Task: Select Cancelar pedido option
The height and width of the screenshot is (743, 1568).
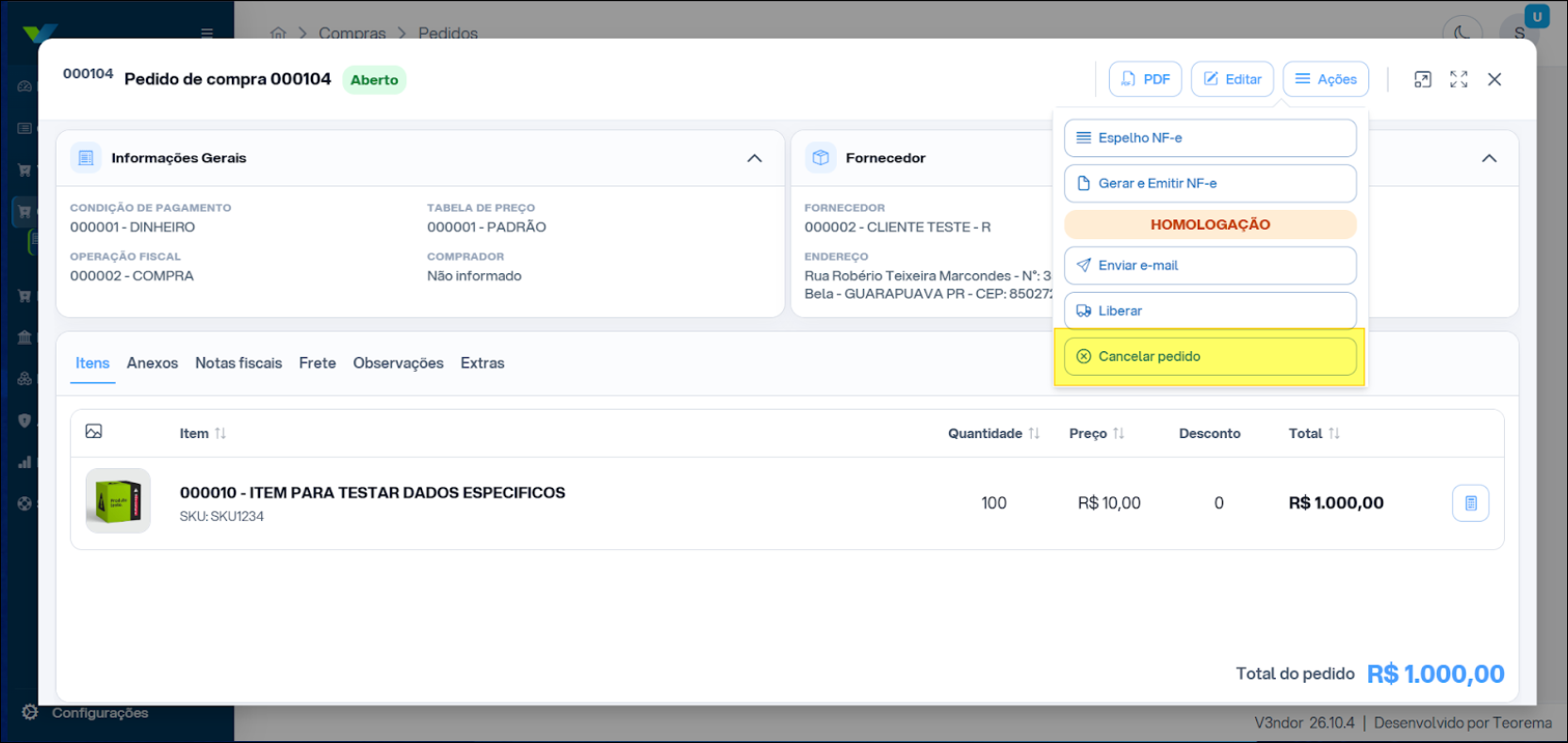Action: [x=1210, y=356]
